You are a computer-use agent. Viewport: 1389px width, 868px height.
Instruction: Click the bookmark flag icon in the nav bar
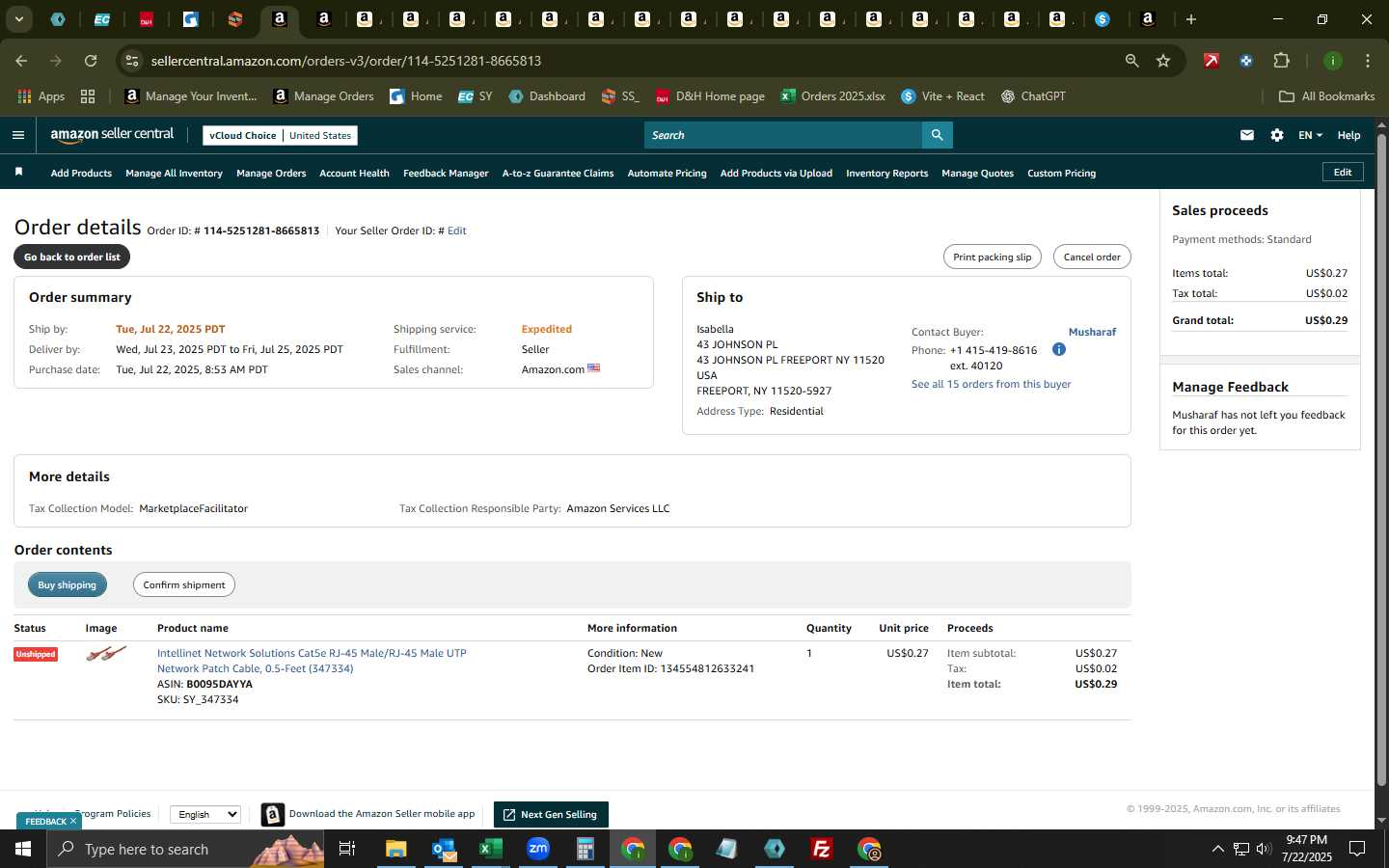click(18, 172)
